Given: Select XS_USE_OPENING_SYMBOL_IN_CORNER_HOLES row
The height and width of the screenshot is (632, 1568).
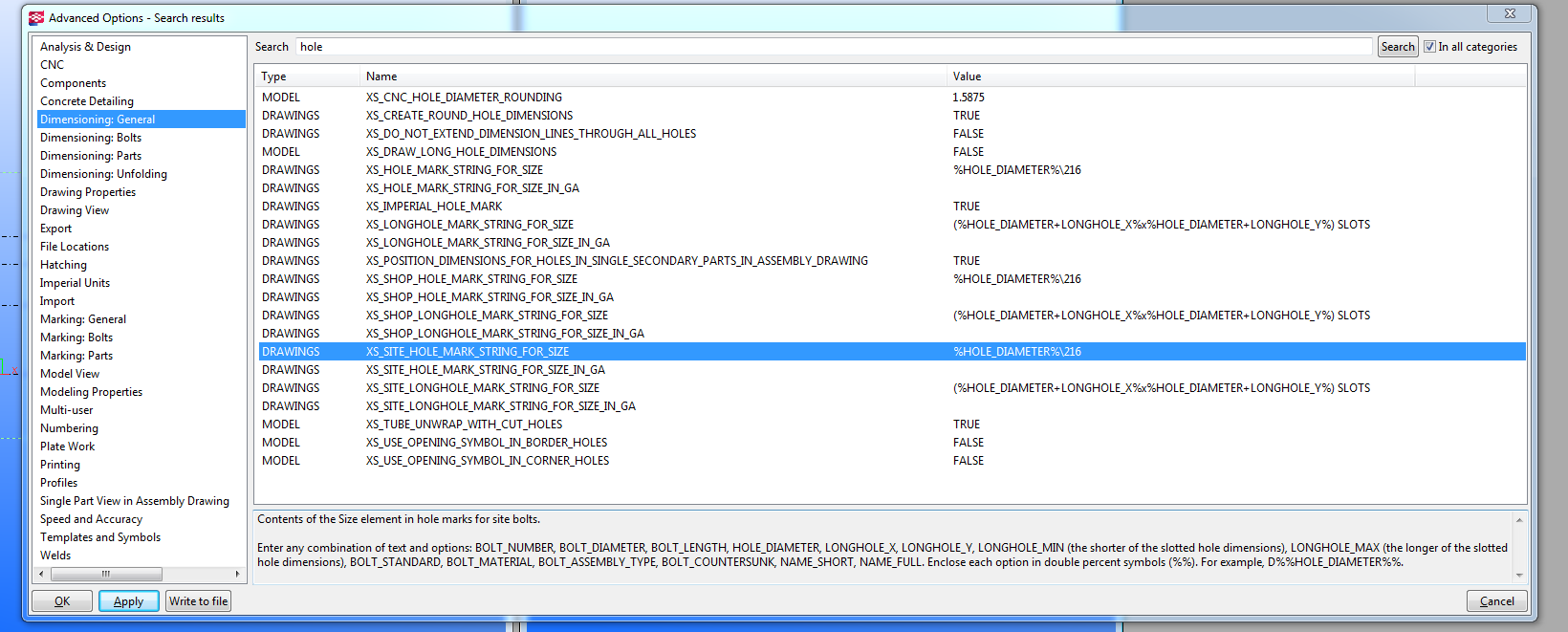Looking at the screenshot, I should tap(891, 461).
